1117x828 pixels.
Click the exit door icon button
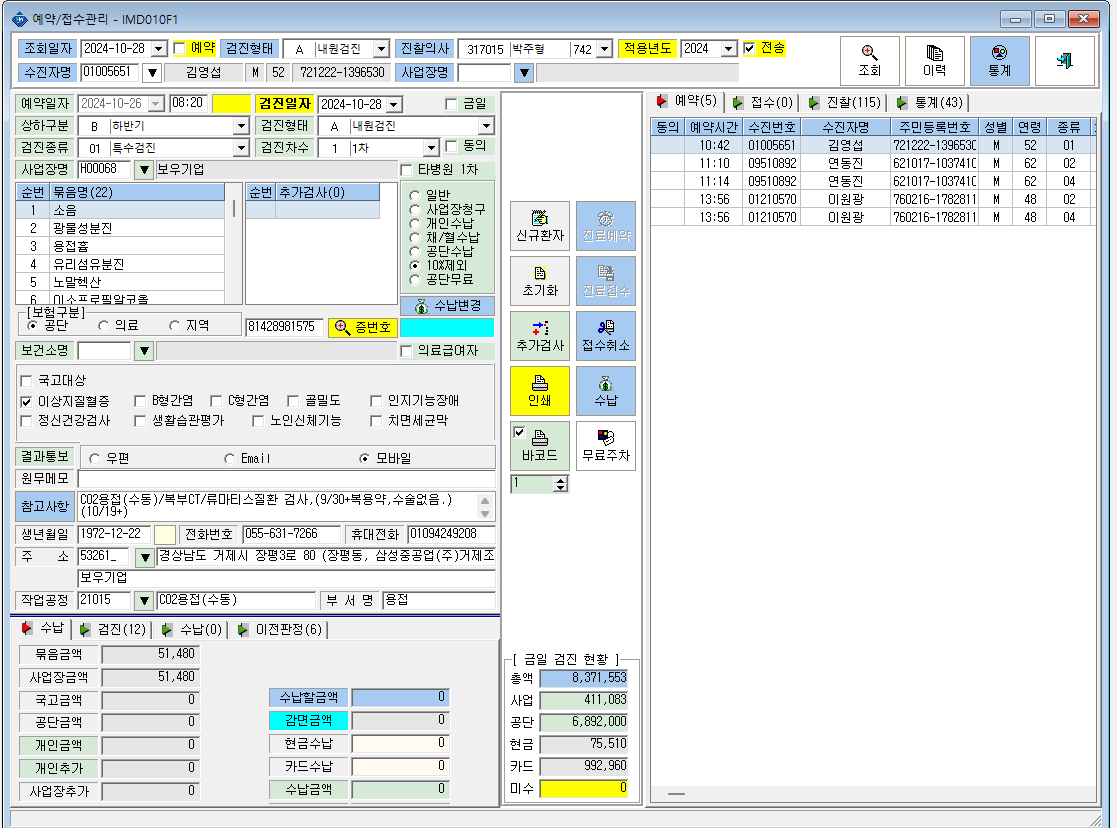tap(1064, 61)
